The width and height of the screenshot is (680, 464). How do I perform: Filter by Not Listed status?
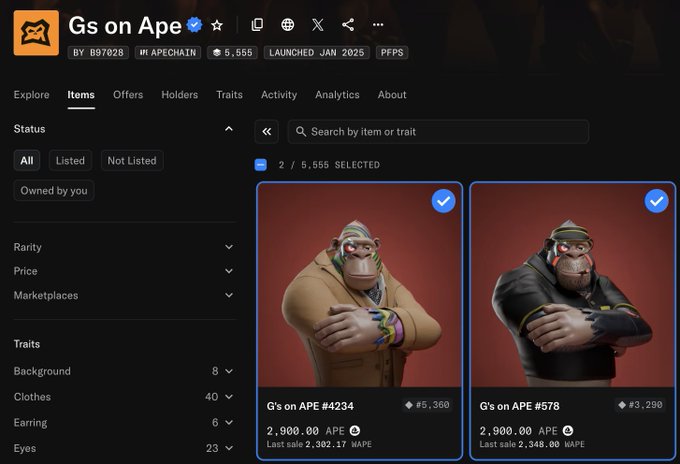pyautogui.click(x=132, y=160)
